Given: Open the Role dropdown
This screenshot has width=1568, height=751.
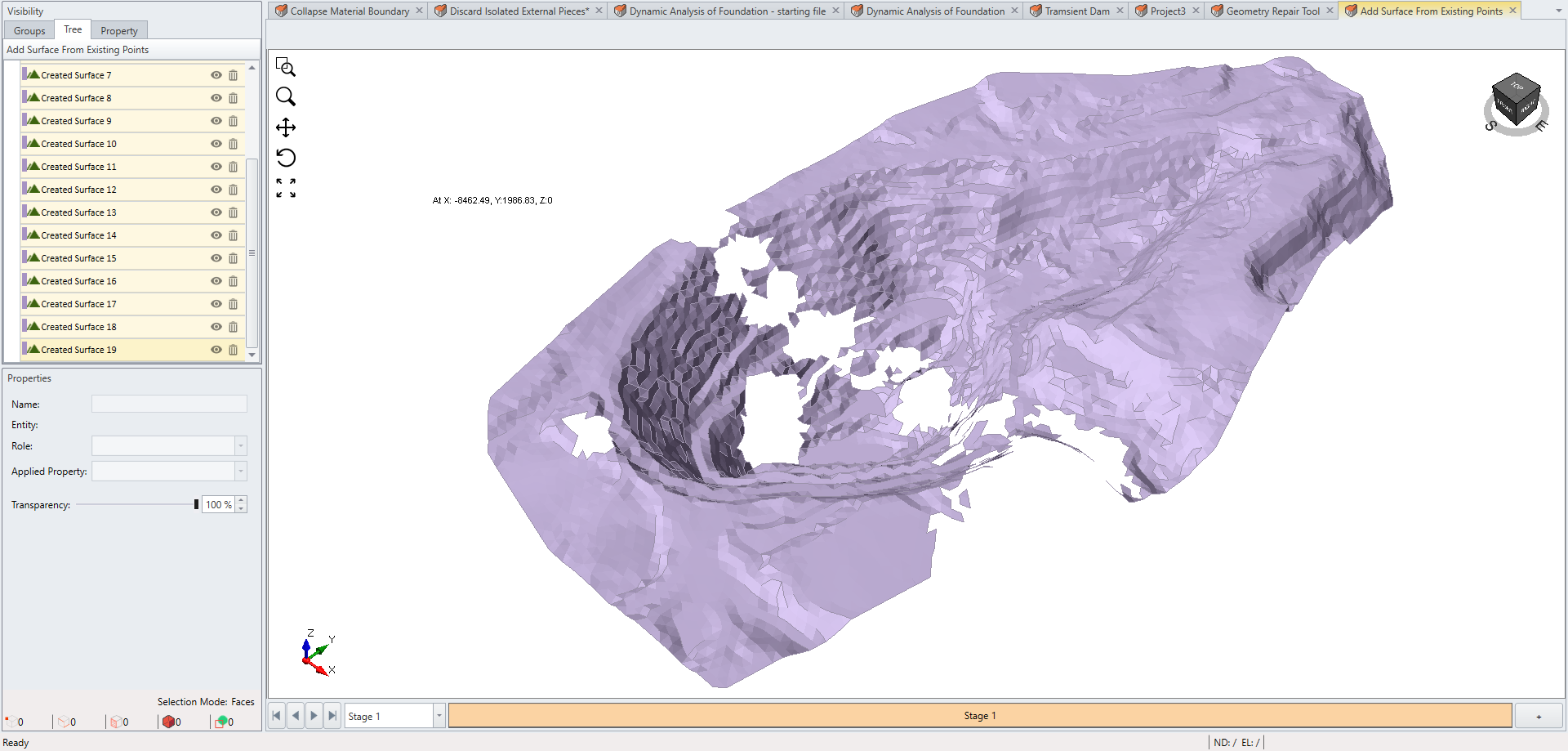Looking at the screenshot, I should 240,445.
